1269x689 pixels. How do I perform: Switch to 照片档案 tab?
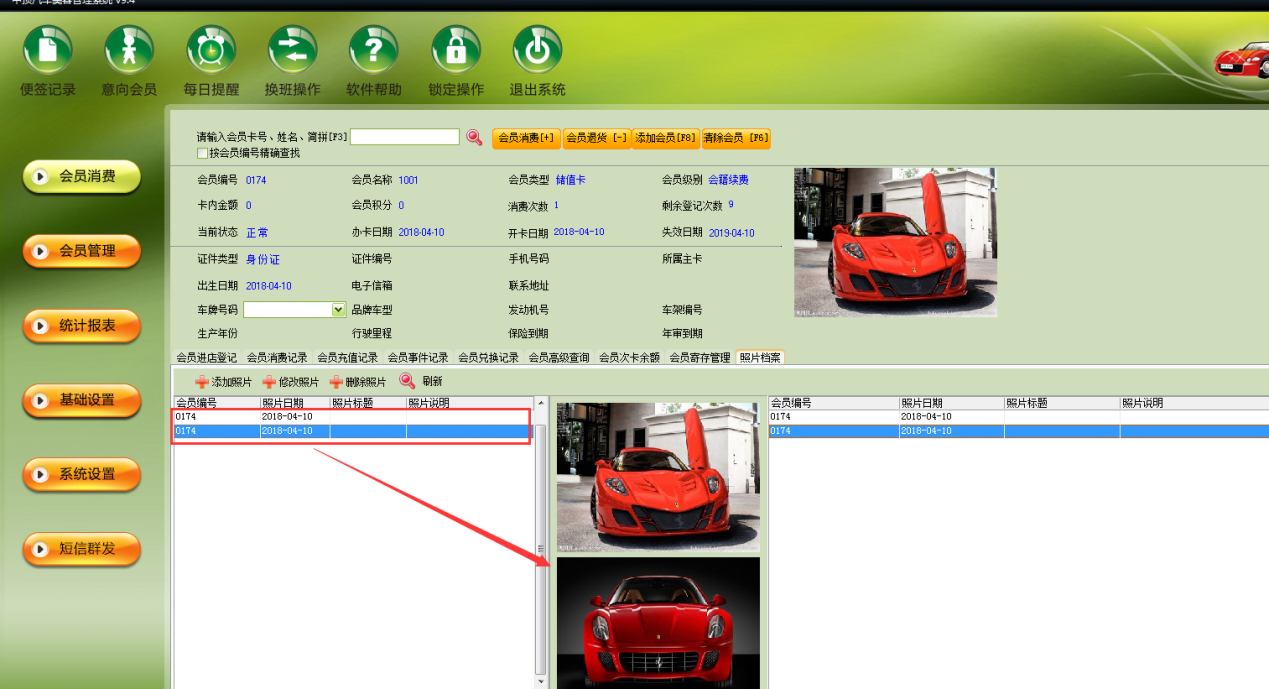click(760, 358)
